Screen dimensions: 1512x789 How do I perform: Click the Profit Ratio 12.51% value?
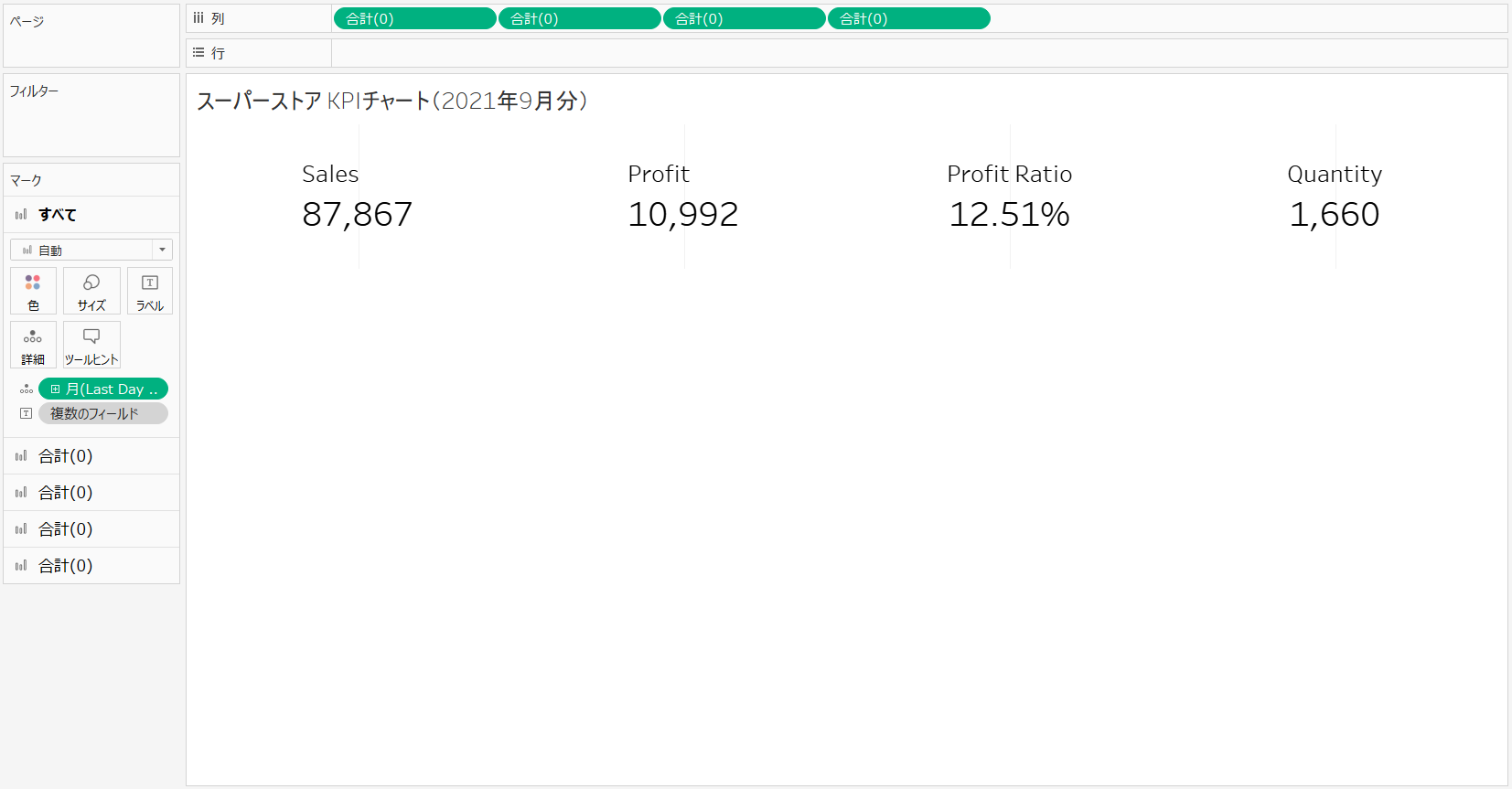pos(1009,215)
